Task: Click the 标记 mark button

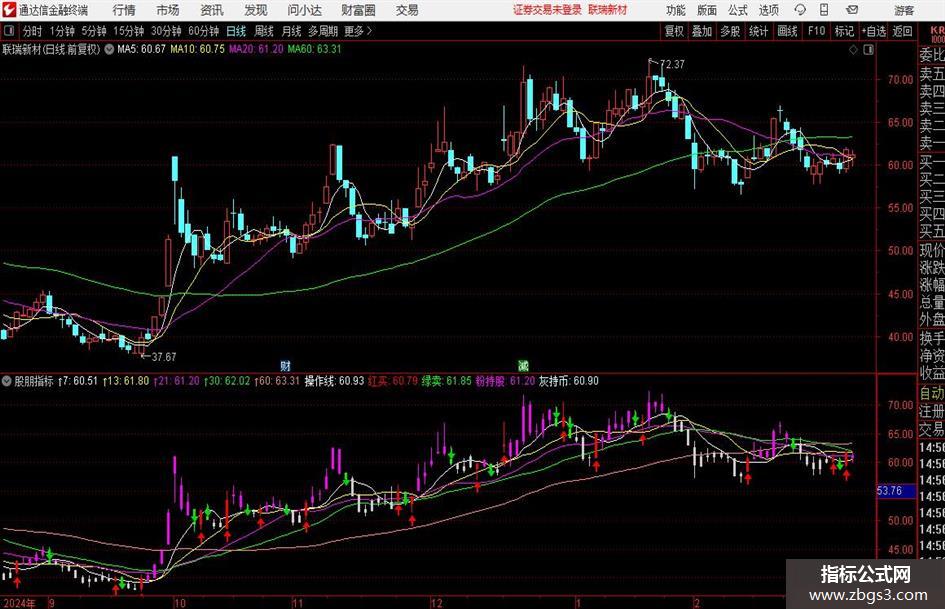Action: [844, 31]
